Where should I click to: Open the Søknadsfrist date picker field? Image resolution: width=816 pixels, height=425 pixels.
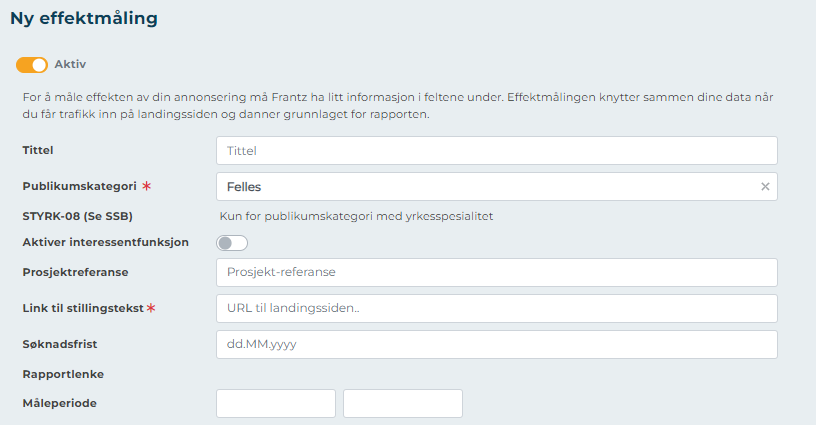click(496, 344)
